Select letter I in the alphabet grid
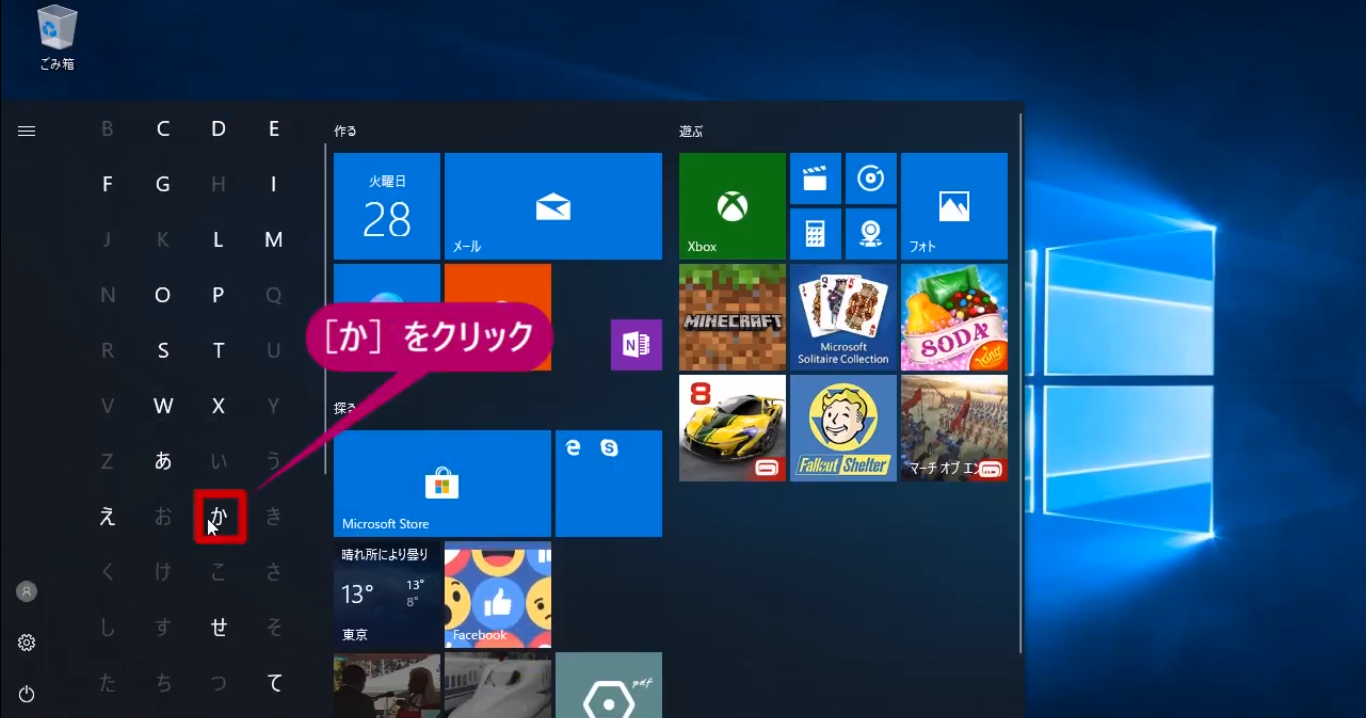Viewport: 1366px width, 718px height. coord(274,184)
